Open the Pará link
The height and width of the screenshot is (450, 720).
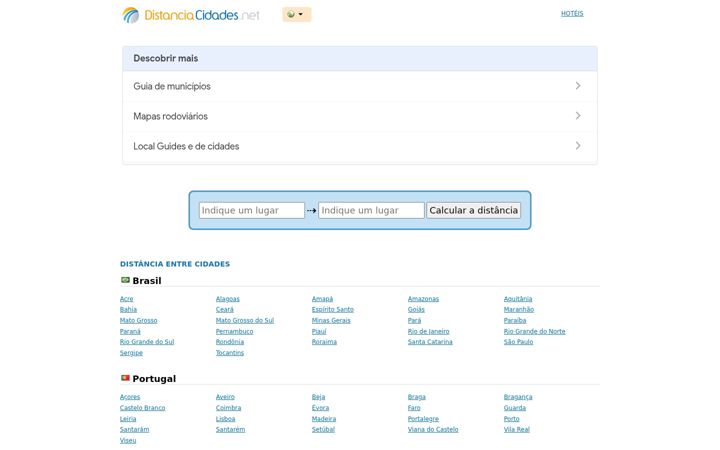pyautogui.click(x=414, y=321)
